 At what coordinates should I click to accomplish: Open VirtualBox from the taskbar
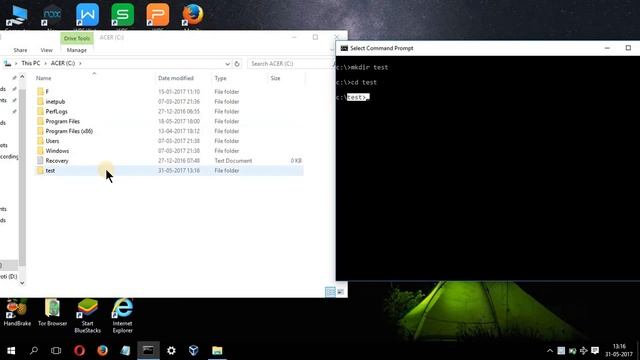[x=194, y=351]
